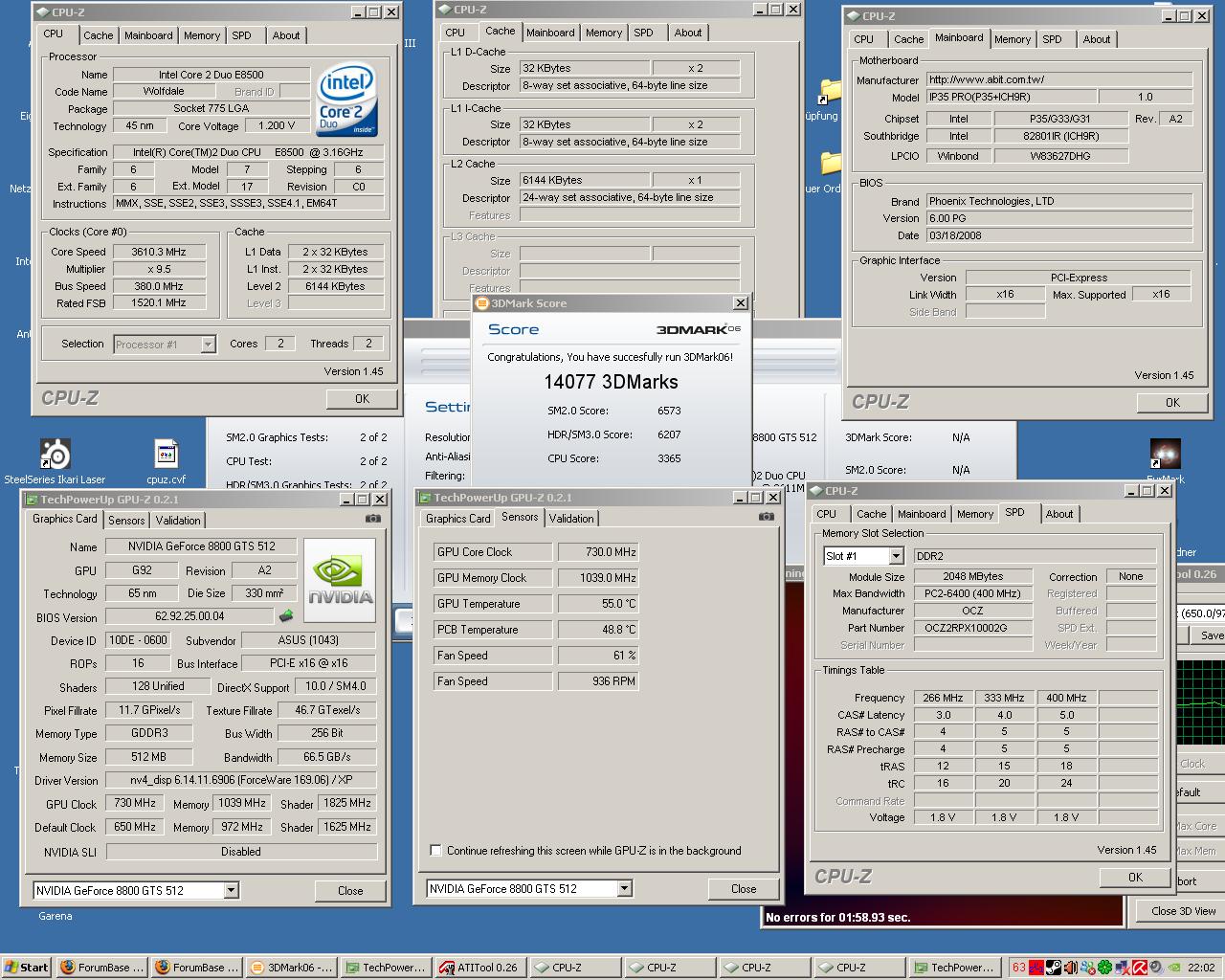
Task: Close the 3DMark Score dialog
Action: point(740,303)
